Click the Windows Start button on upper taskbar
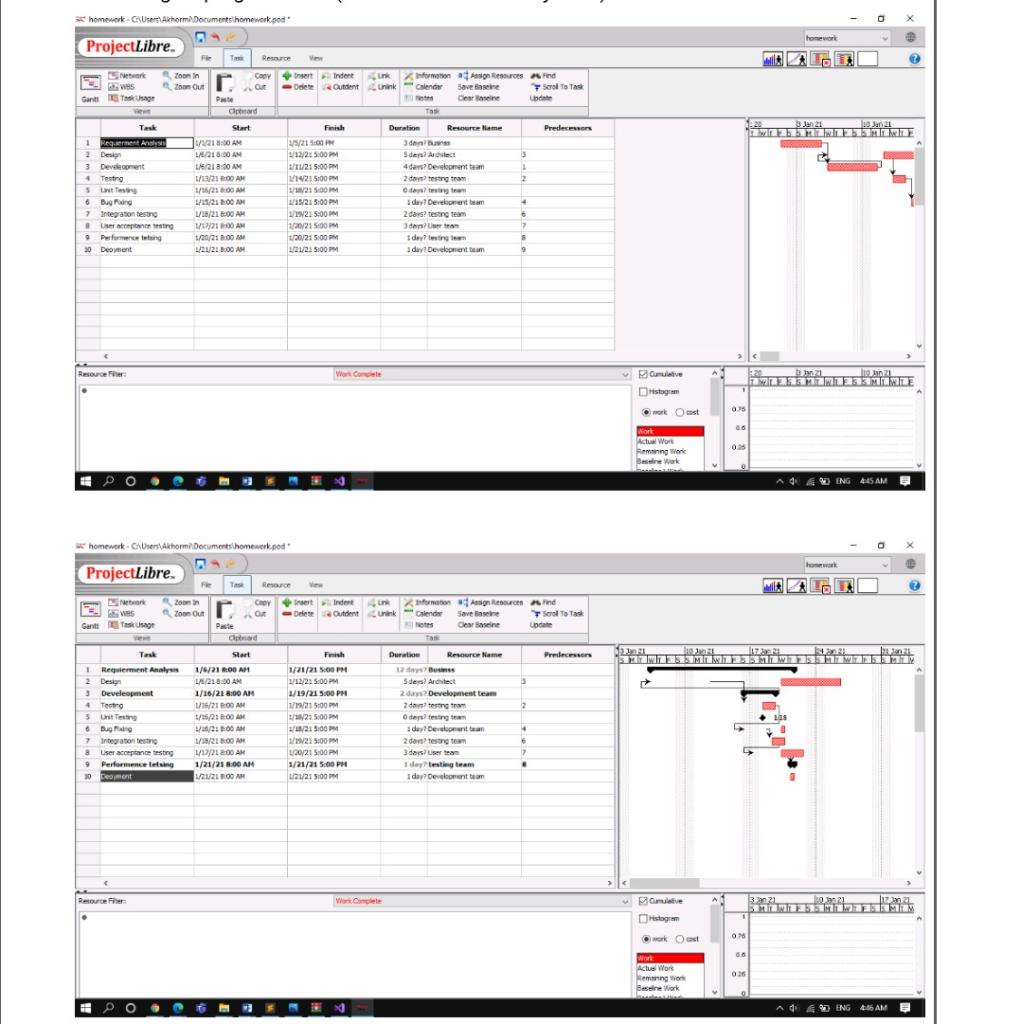The width and height of the screenshot is (1021, 1024). point(86,481)
